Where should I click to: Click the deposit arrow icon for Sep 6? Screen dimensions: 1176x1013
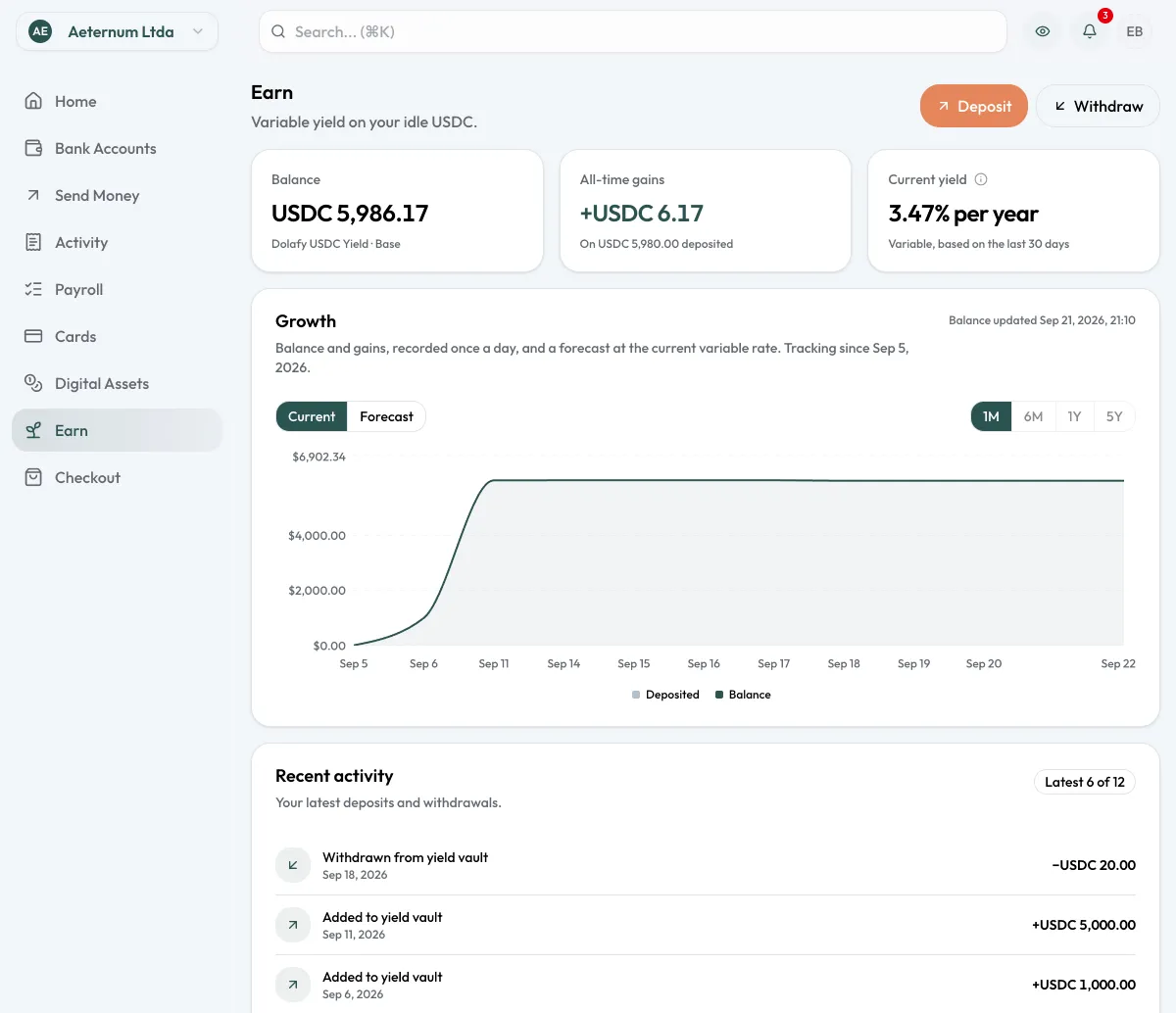[292, 985]
